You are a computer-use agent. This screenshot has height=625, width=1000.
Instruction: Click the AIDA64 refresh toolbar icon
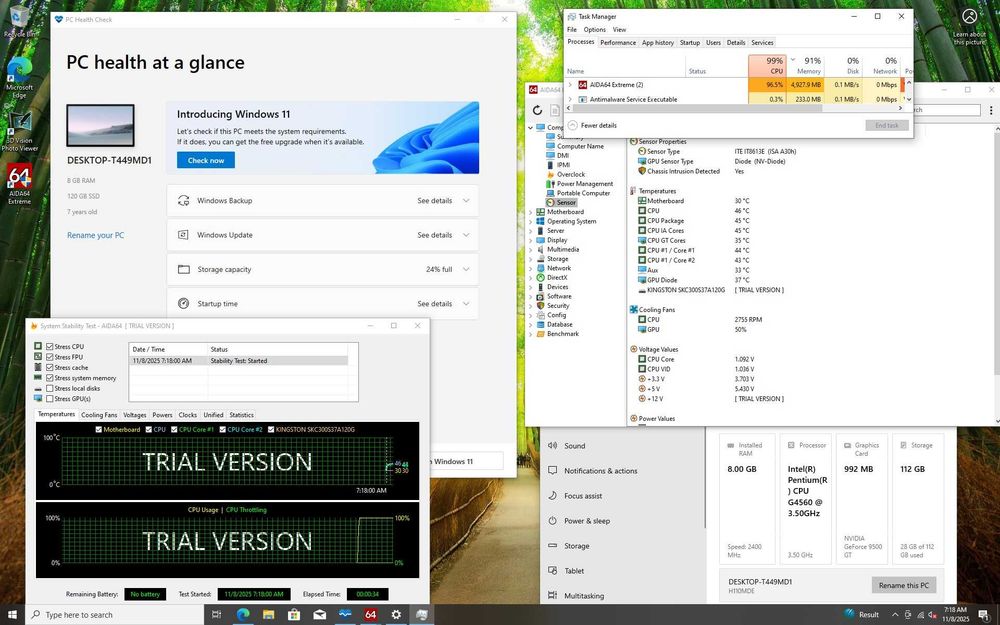(538, 110)
